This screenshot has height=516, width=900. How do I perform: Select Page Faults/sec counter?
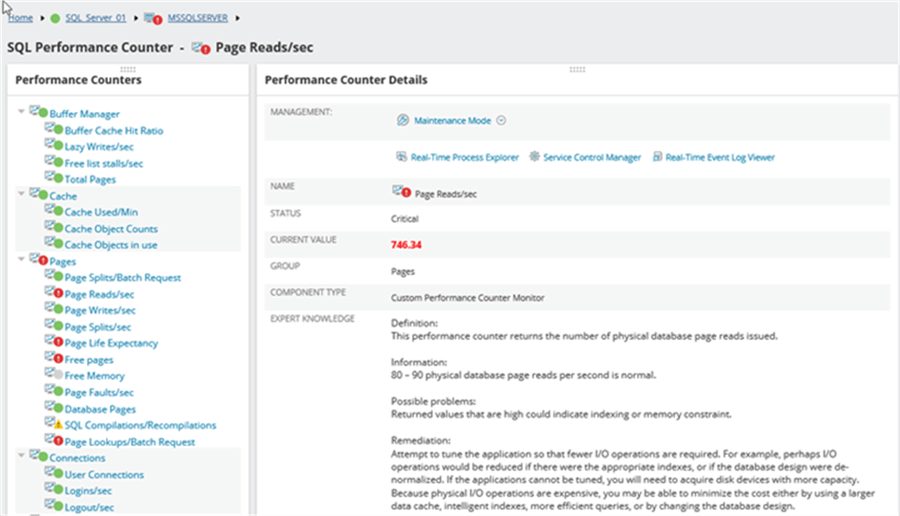click(x=99, y=392)
